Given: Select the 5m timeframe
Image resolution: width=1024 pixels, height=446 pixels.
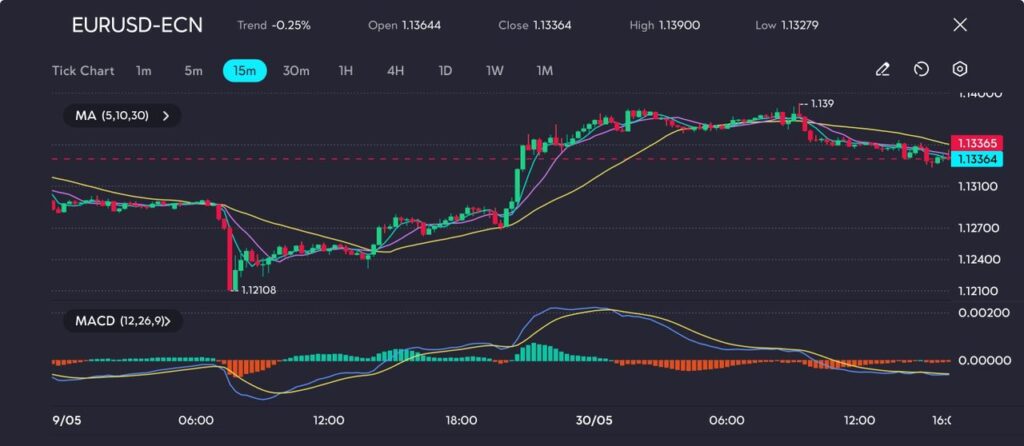Looking at the screenshot, I should 193,71.
